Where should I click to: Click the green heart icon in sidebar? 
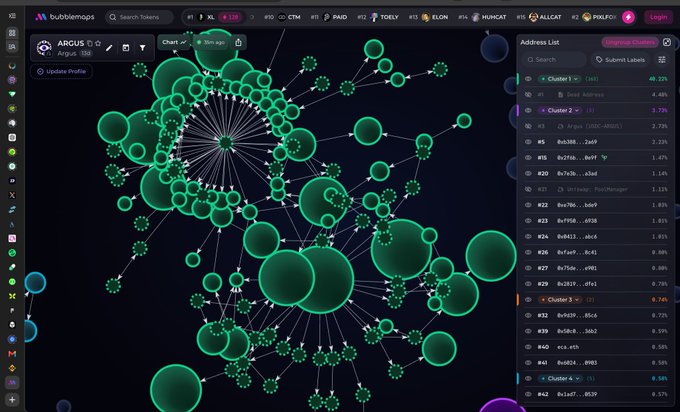12,94
